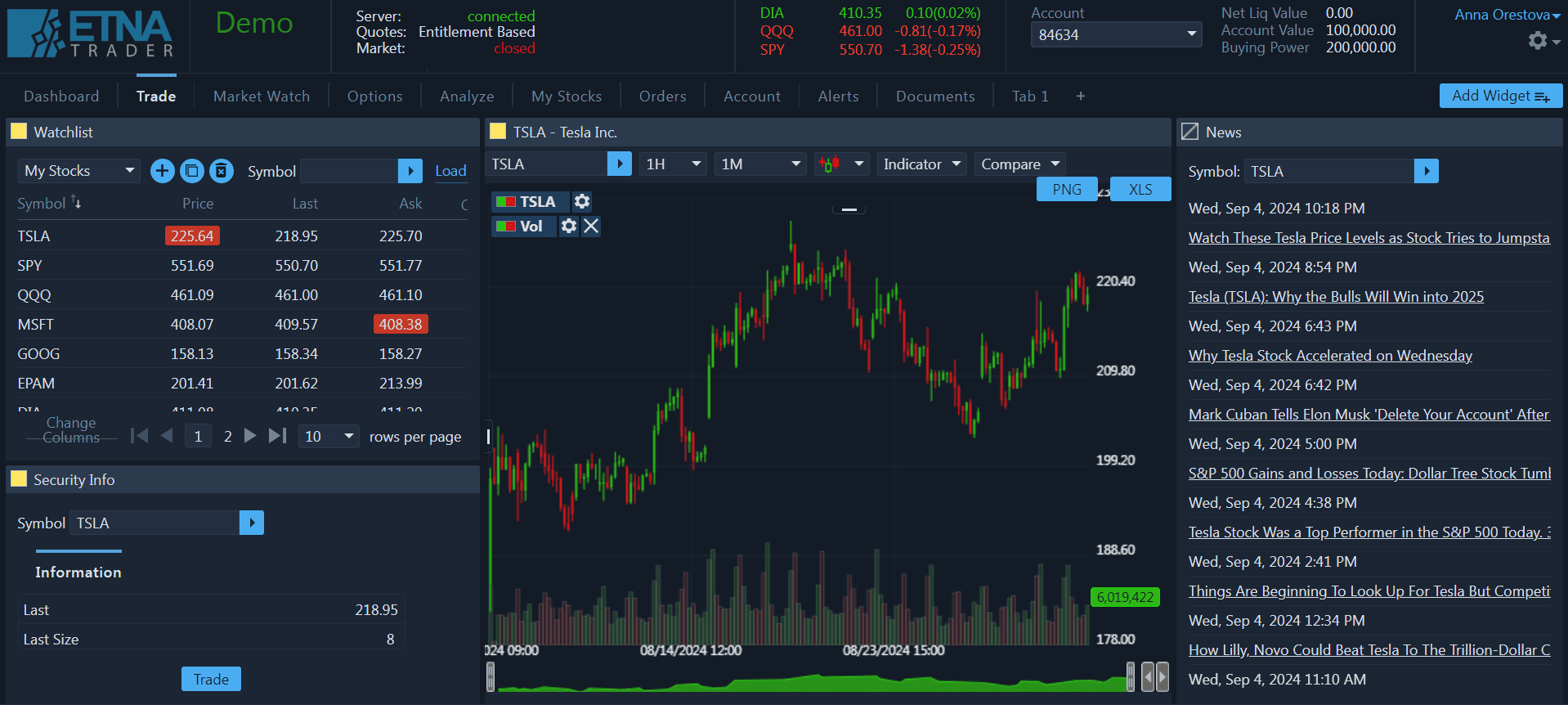Export chart data as XLS
Viewport: 1568px width, 705px height.
[1140, 189]
